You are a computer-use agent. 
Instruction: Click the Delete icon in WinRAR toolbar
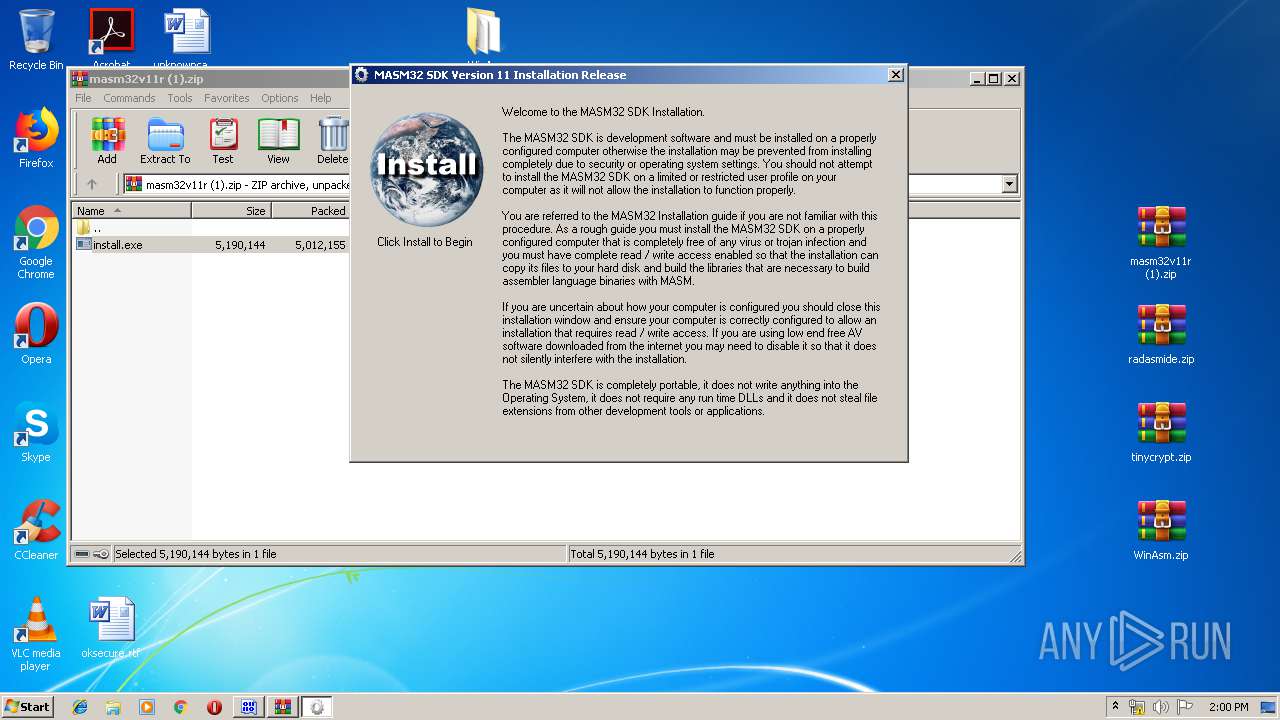333,141
